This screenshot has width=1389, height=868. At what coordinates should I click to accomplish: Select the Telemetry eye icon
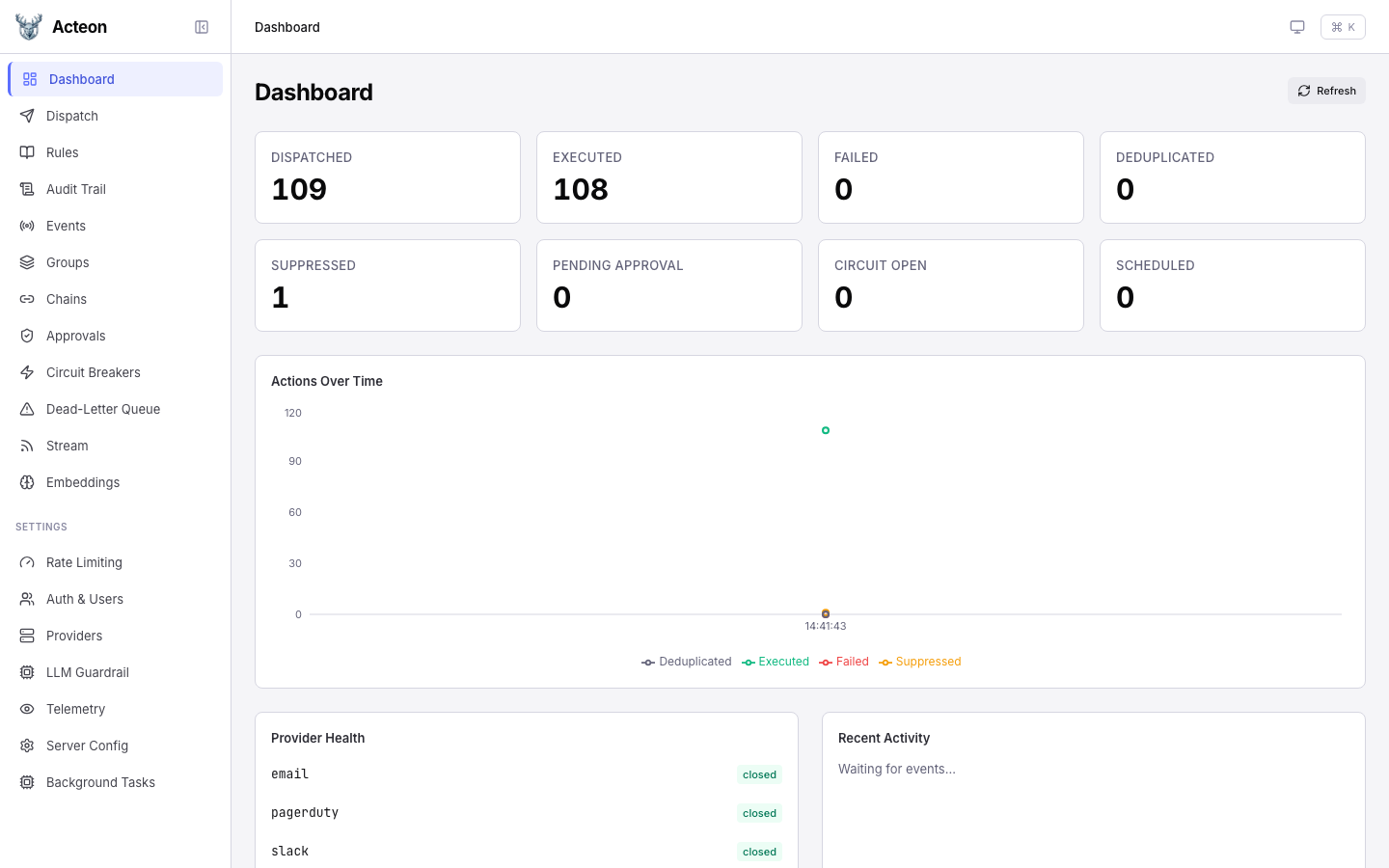point(28,709)
